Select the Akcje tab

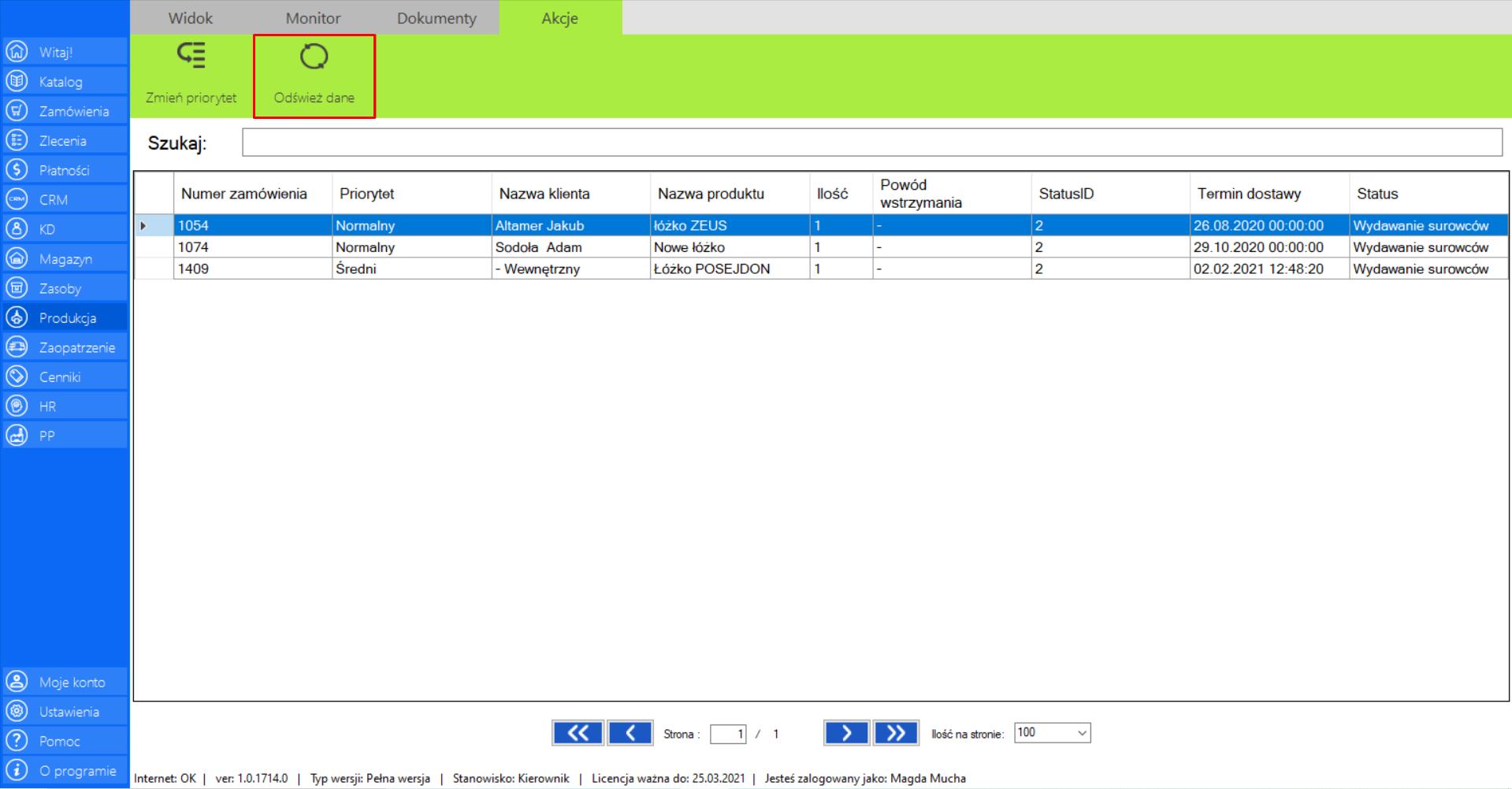560,18
